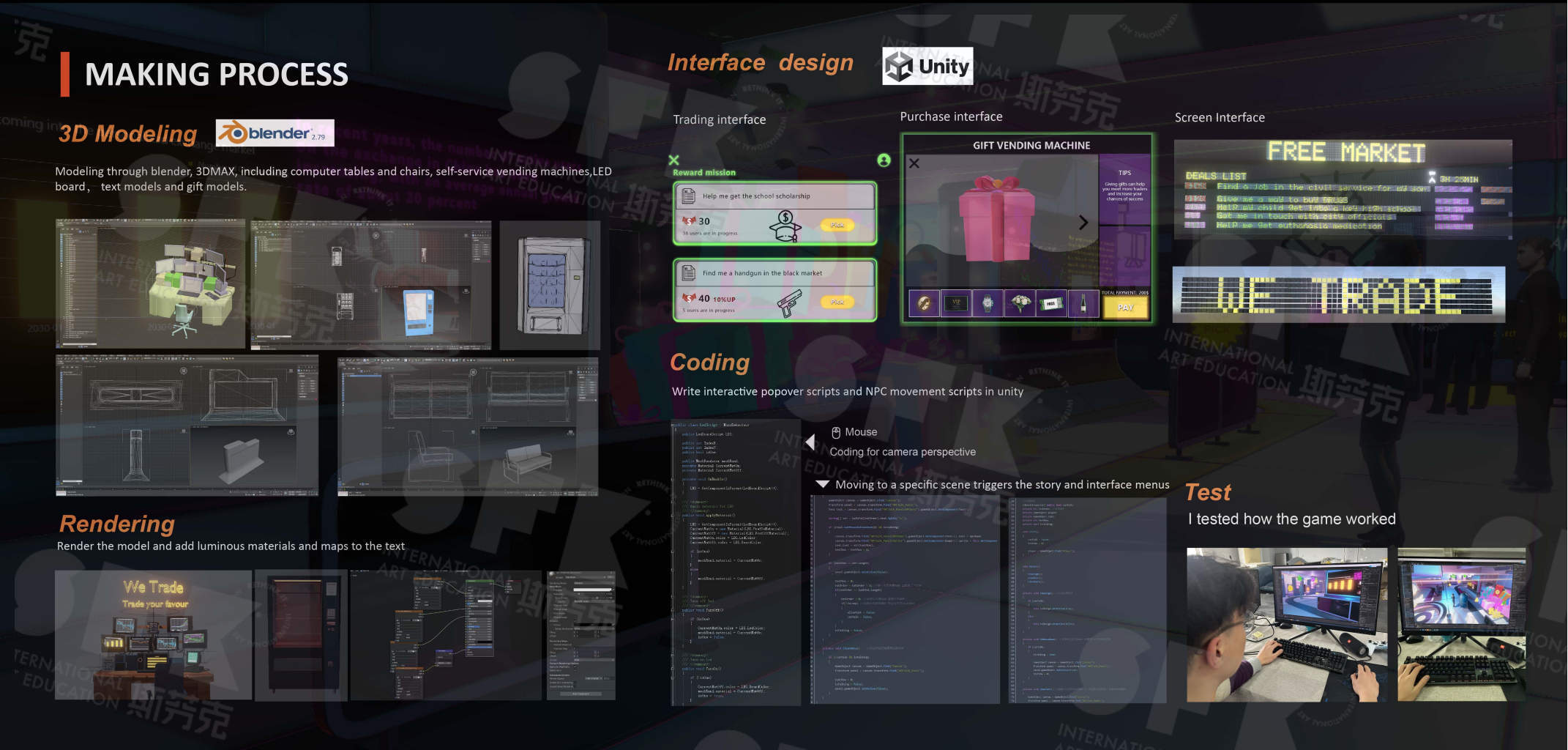Image resolution: width=1568 pixels, height=750 pixels.
Task: Click the handshake reward icon beside 30
Action: coord(689,220)
